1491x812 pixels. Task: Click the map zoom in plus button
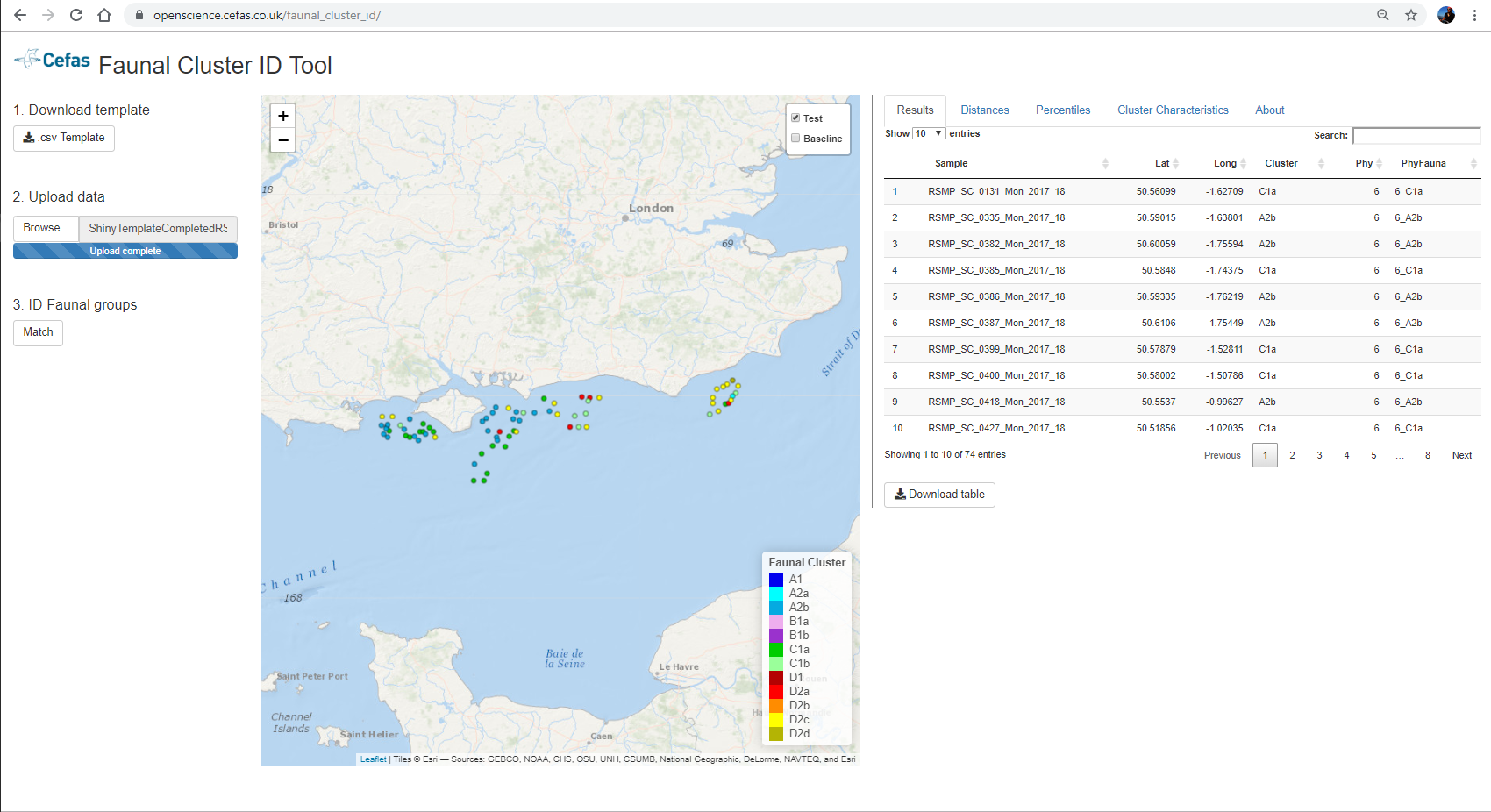(x=282, y=116)
